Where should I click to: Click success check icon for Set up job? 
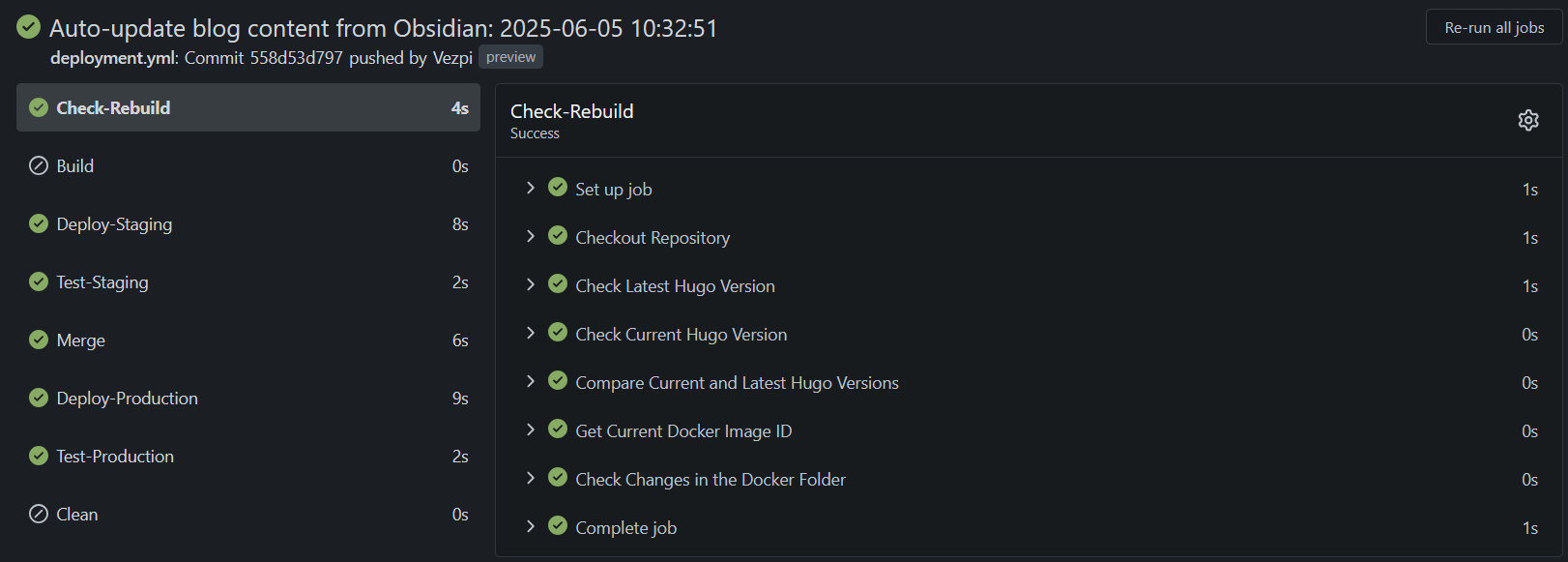558,188
